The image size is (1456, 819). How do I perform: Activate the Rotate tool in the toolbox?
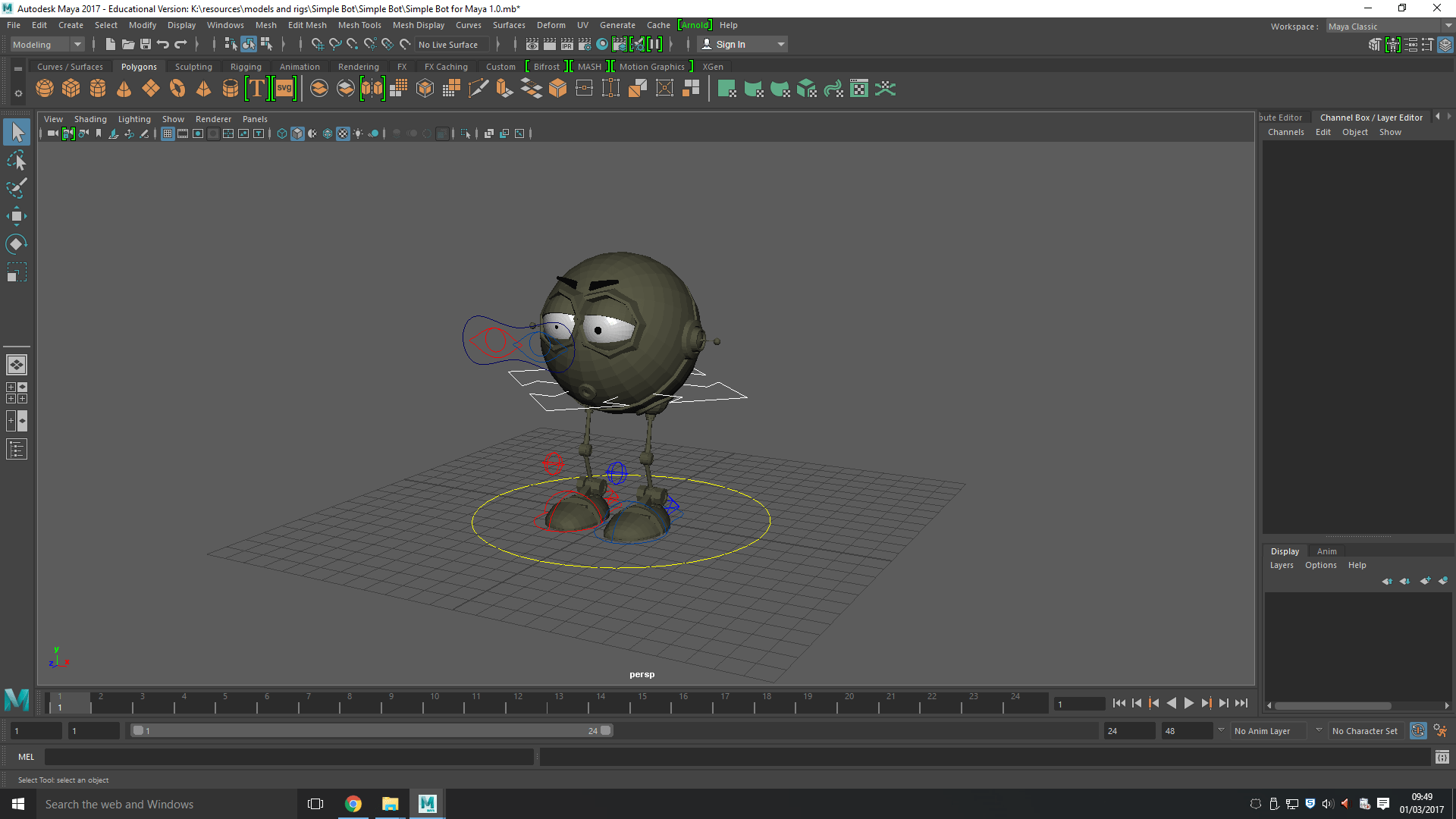coord(17,244)
